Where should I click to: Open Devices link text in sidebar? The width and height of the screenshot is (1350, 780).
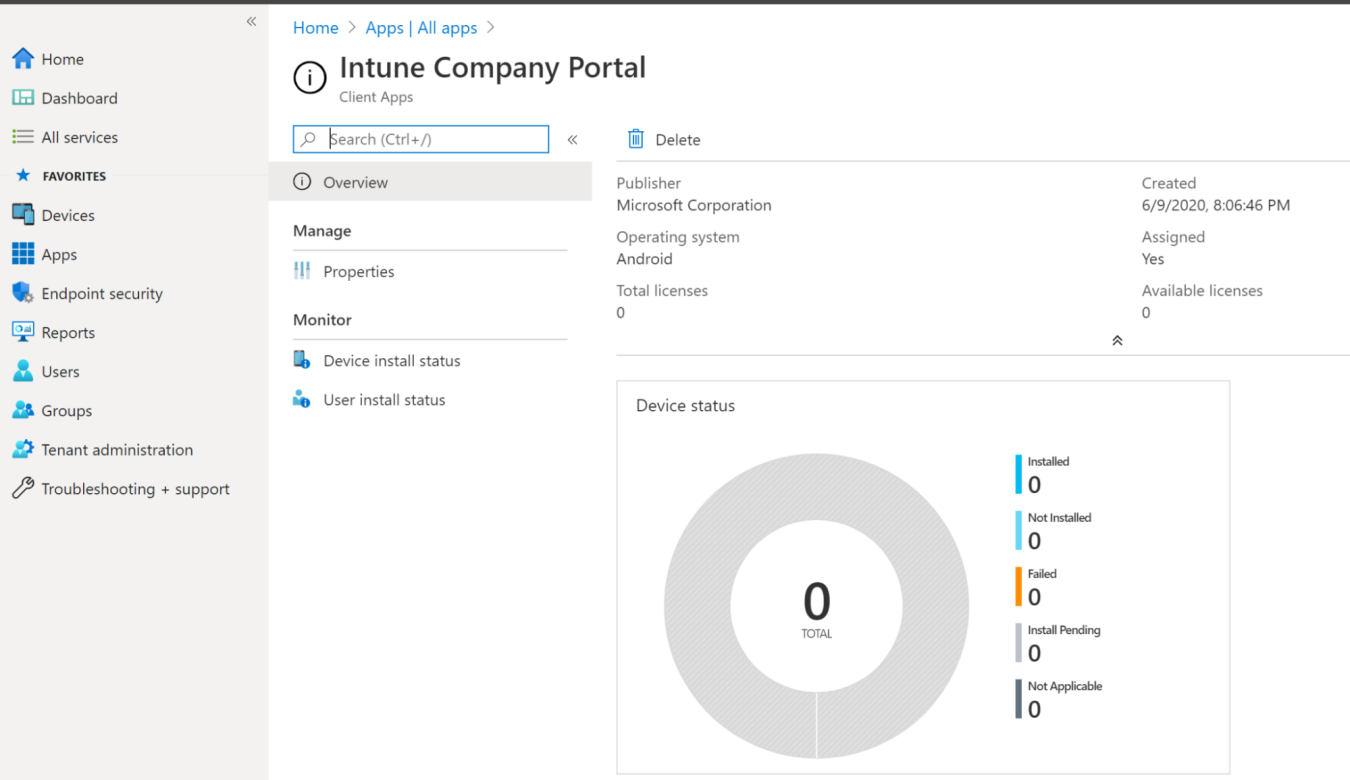[68, 215]
